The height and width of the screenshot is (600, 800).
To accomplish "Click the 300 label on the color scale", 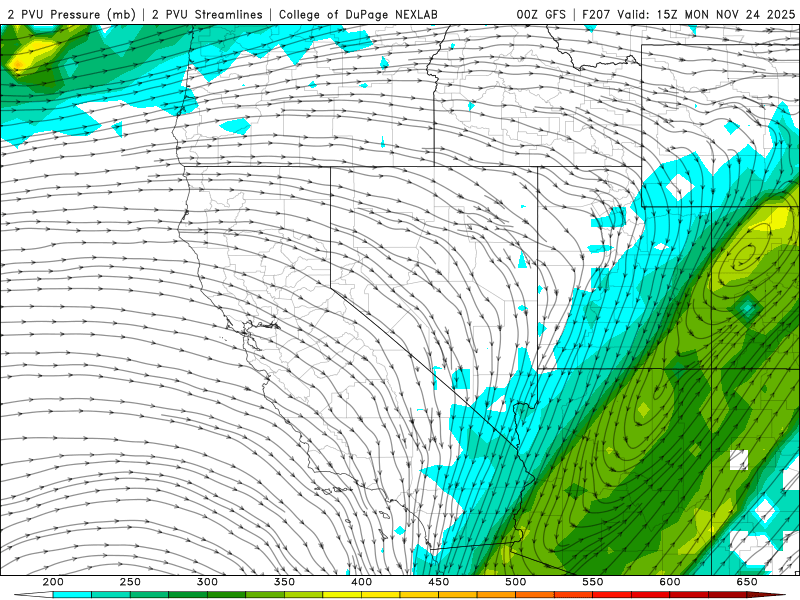I will click(207, 582).
